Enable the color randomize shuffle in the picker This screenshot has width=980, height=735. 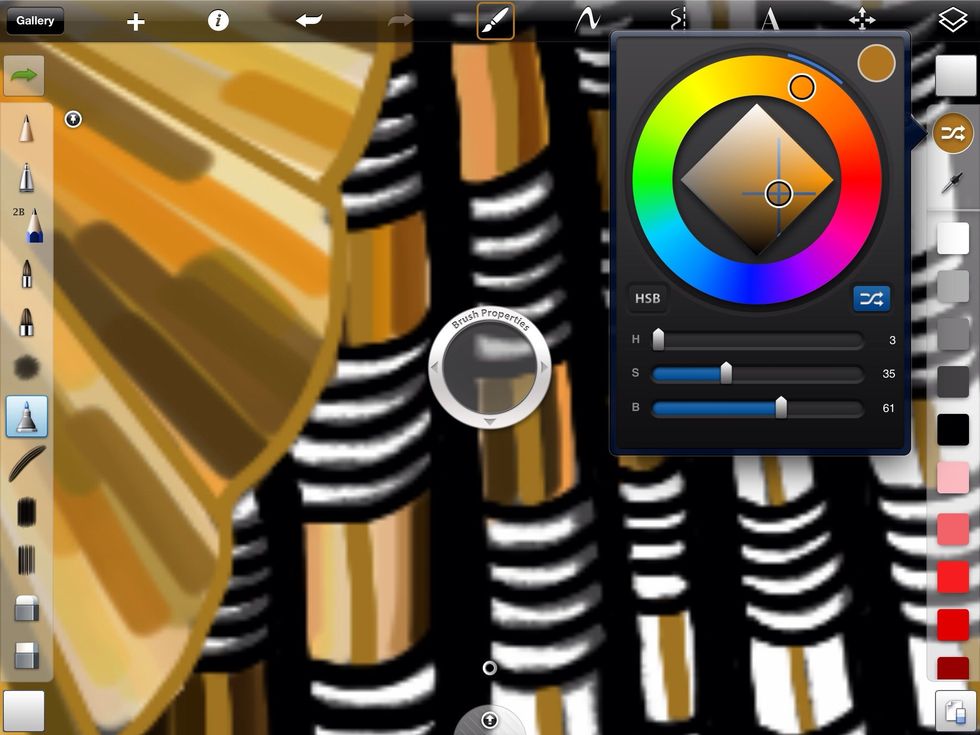[x=871, y=298]
